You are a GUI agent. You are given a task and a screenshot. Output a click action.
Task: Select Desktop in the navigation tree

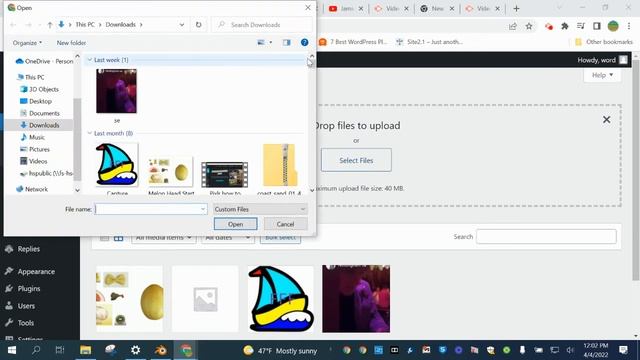[x=40, y=101]
